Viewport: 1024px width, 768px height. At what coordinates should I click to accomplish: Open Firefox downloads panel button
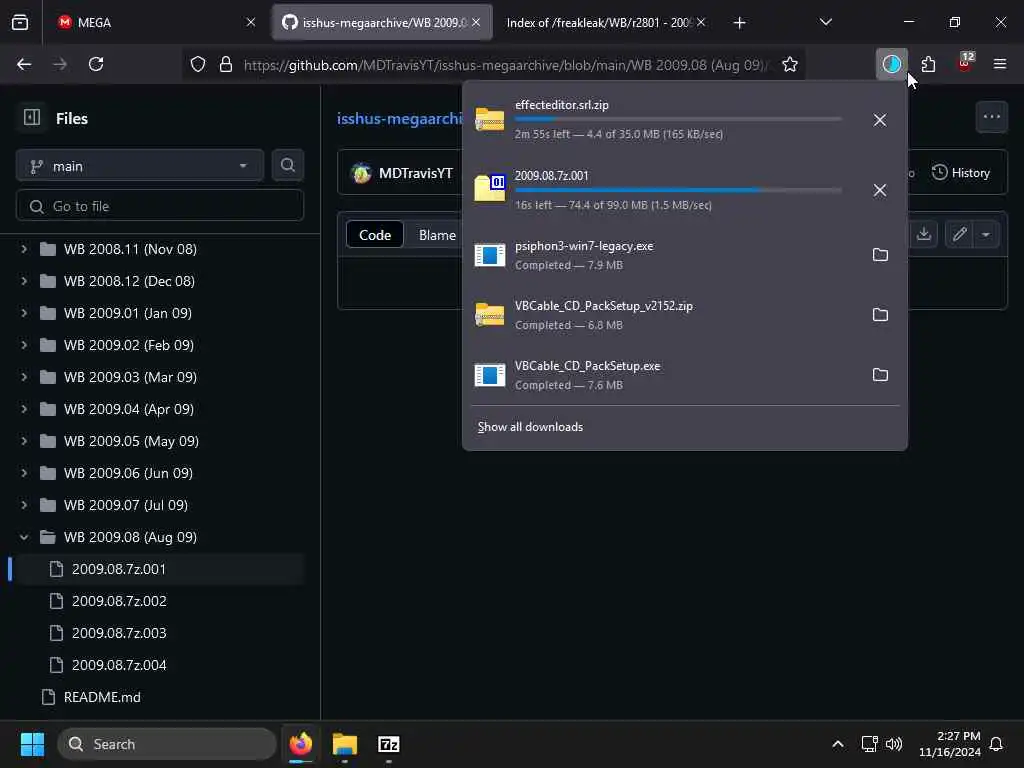tap(891, 64)
